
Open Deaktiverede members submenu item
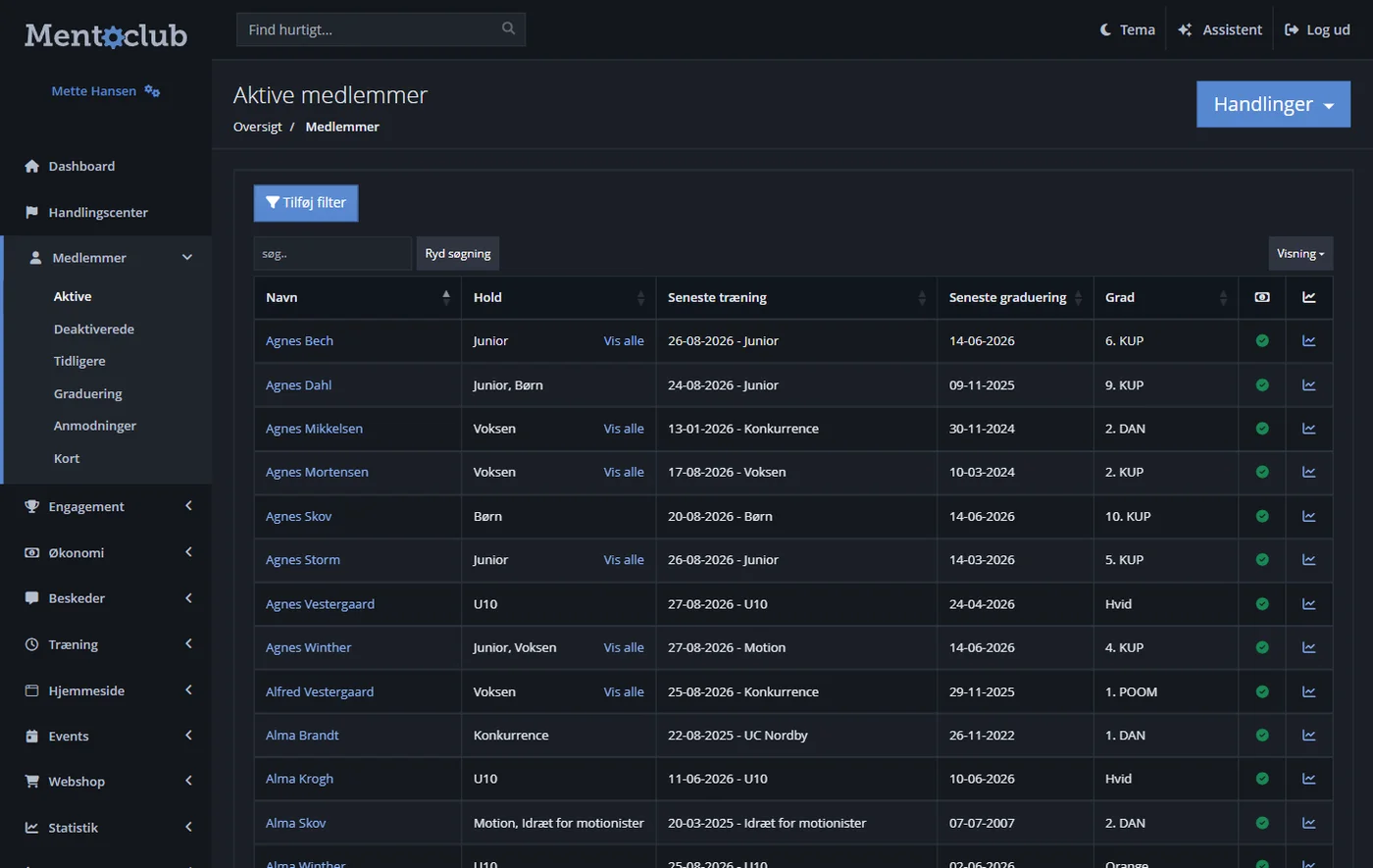coord(94,329)
